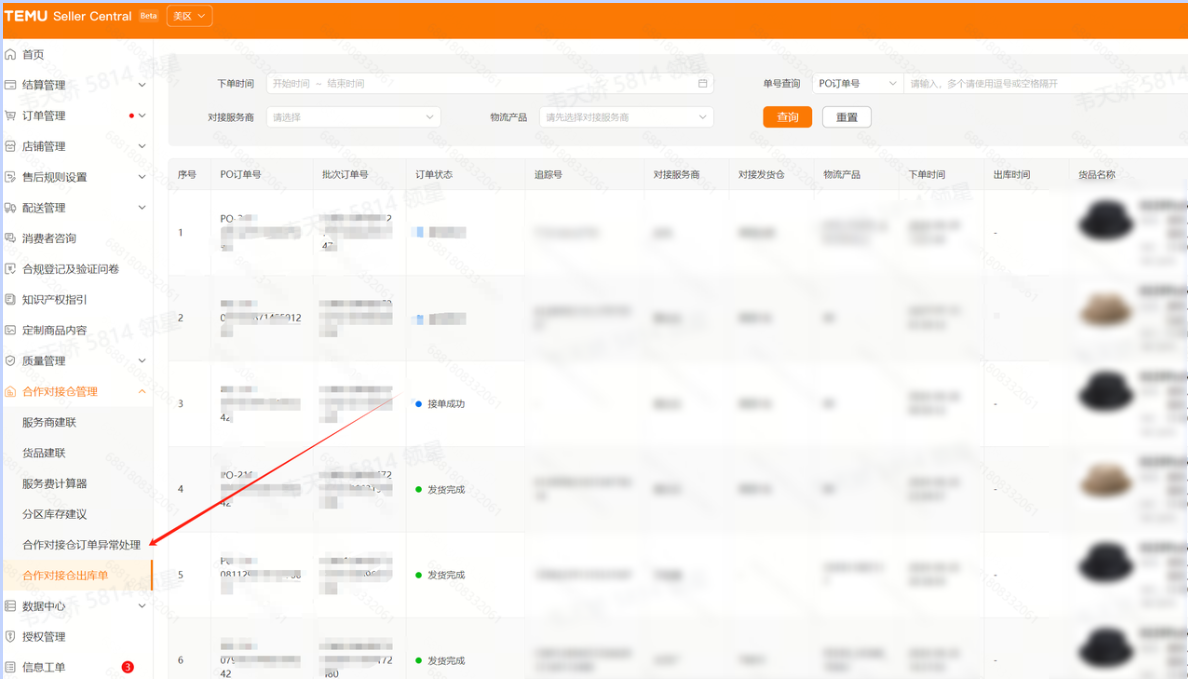
Task: Click the 出库时间 column header
Action: 1011,174
